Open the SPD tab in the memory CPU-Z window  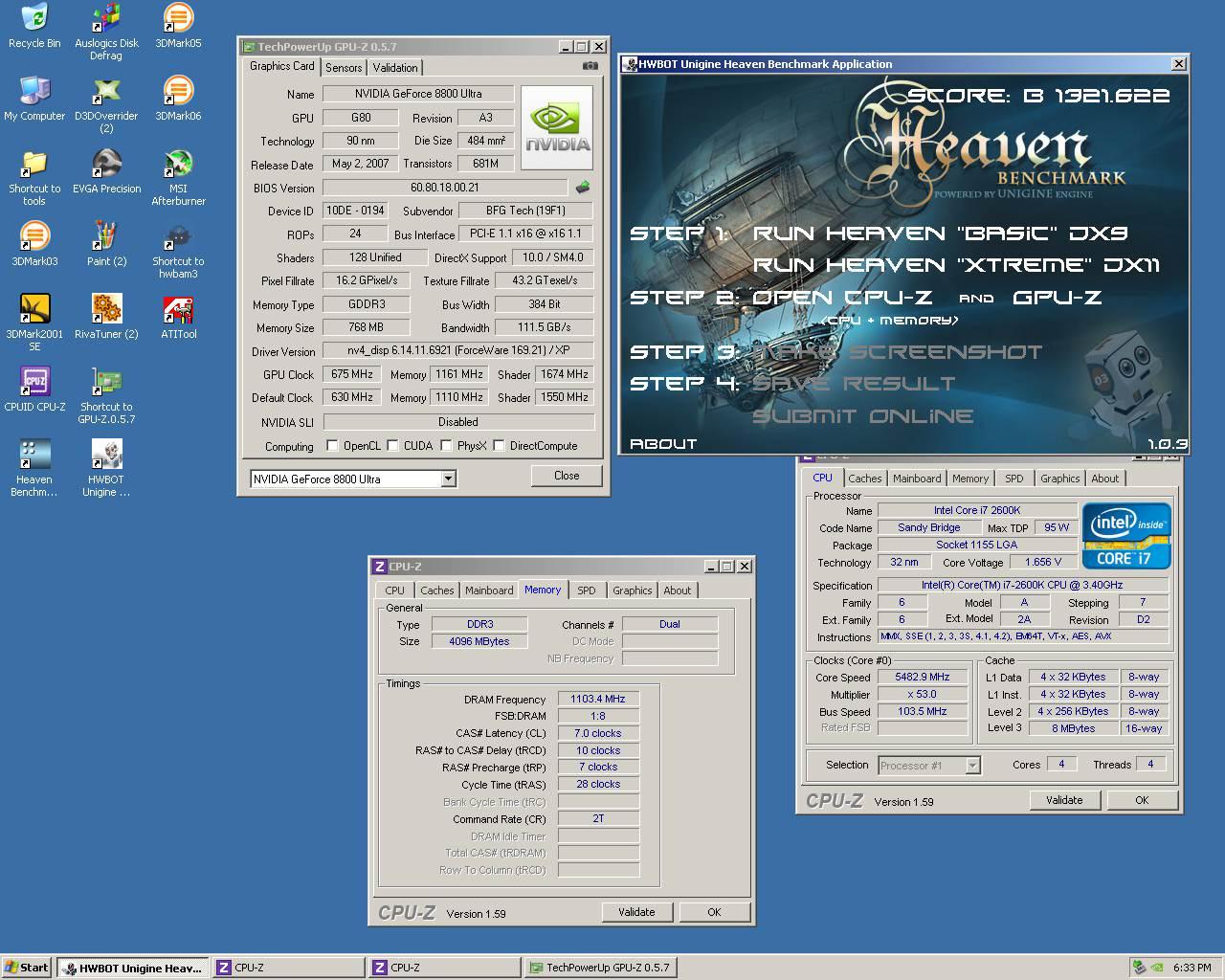587,590
